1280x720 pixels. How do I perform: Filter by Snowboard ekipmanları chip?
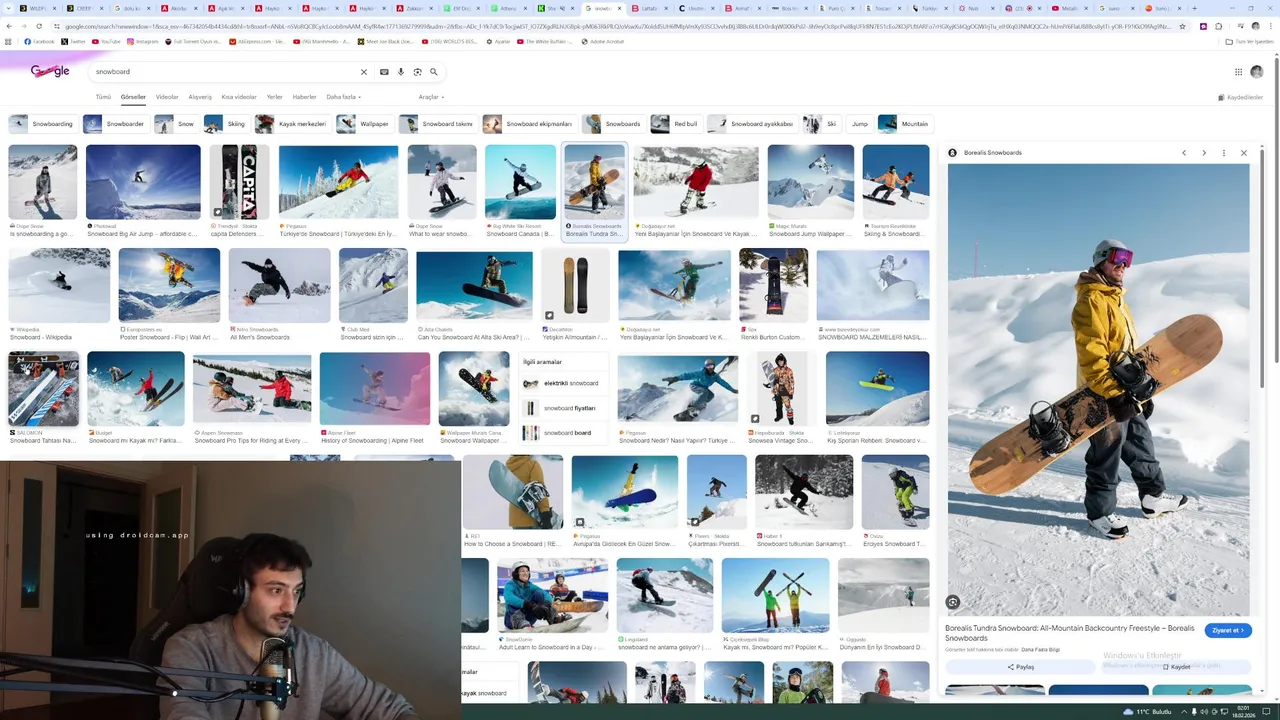click(x=528, y=124)
